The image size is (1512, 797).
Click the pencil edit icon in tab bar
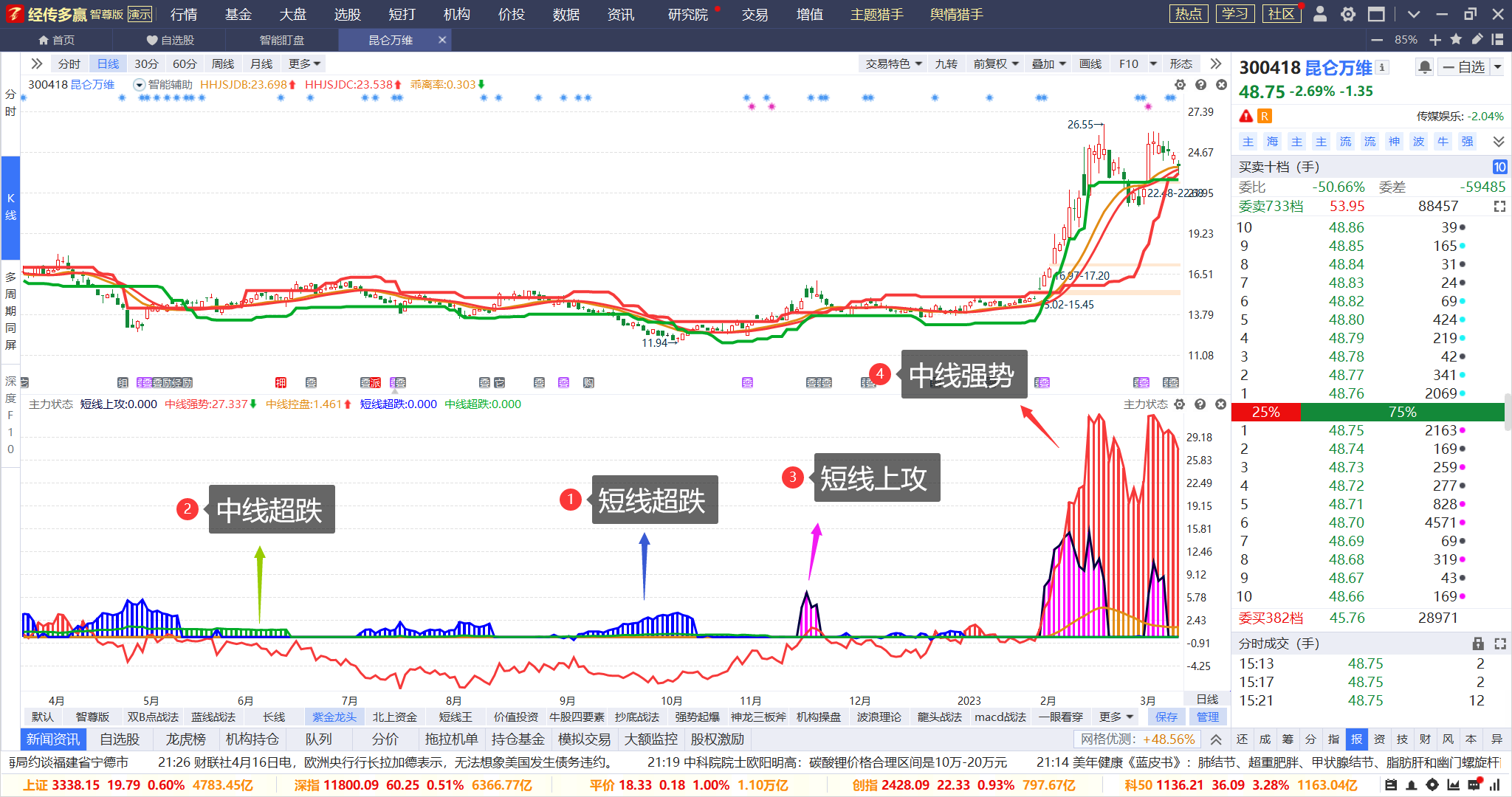(1477, 39)
